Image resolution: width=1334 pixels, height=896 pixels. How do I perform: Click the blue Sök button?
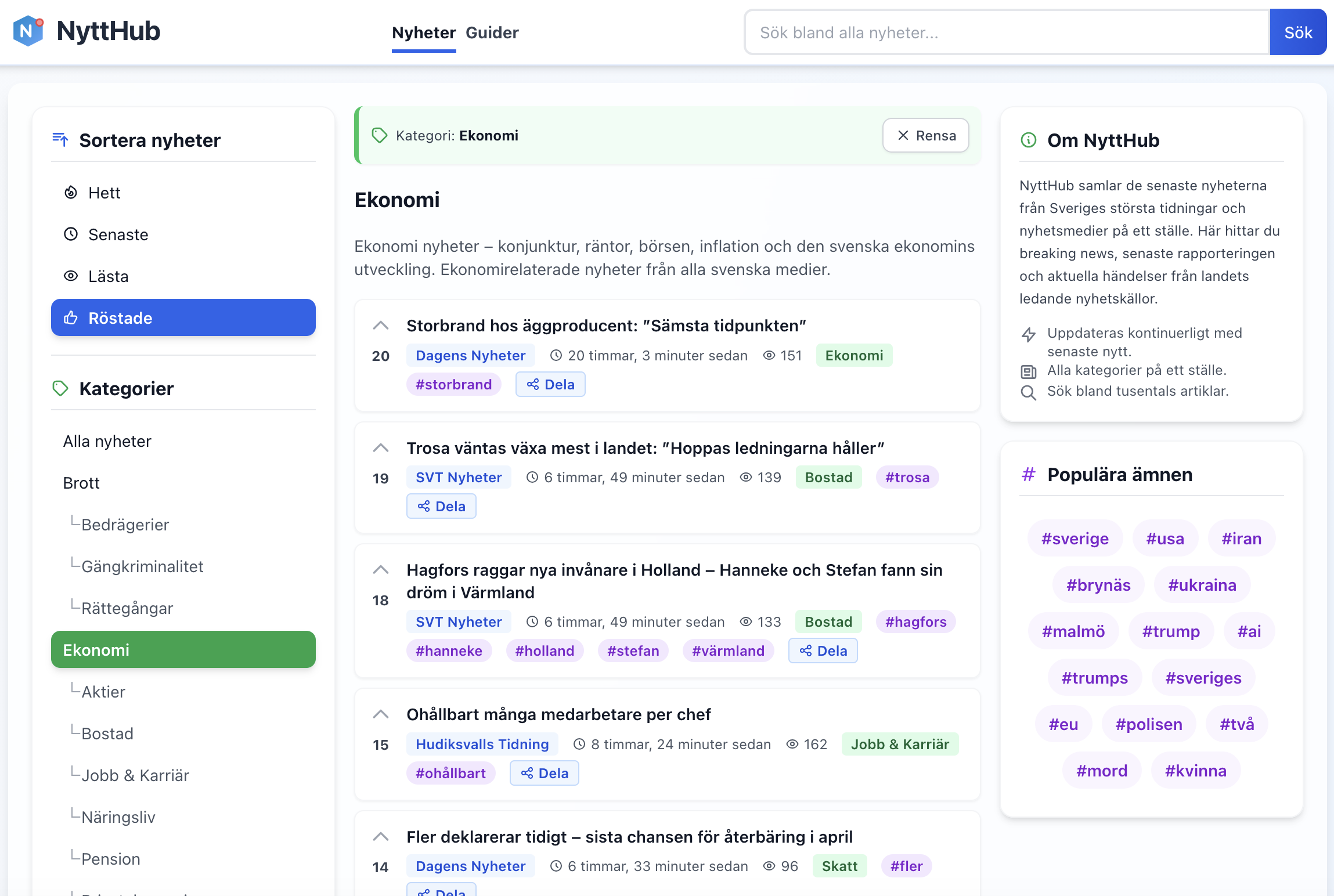click(1298, 32)
